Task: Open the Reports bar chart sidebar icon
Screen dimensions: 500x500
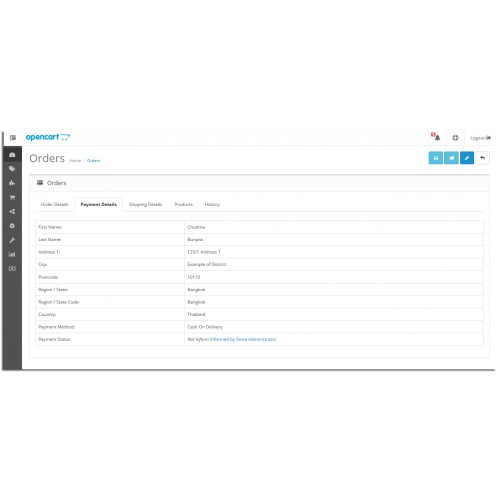Action: point(12,254)
